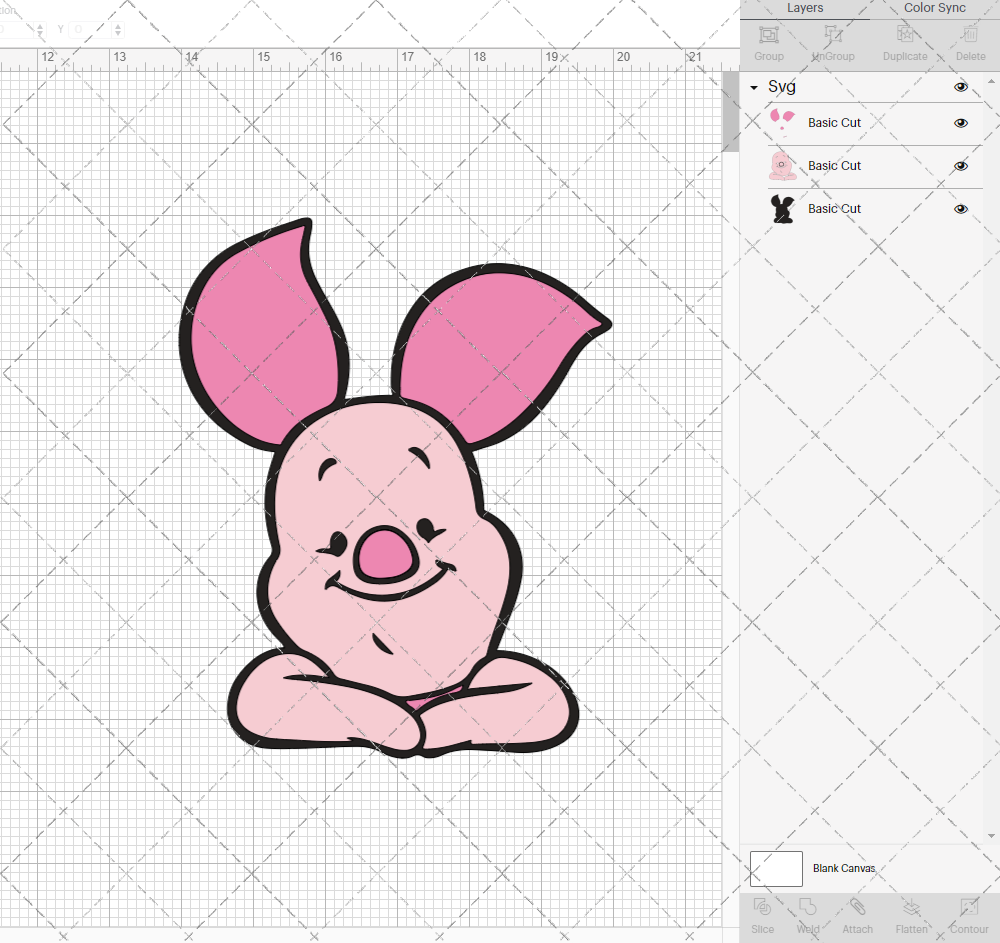Select the Flatten tool
The height and width of the screenshot is (943, 1000).
tap(911, 907)
